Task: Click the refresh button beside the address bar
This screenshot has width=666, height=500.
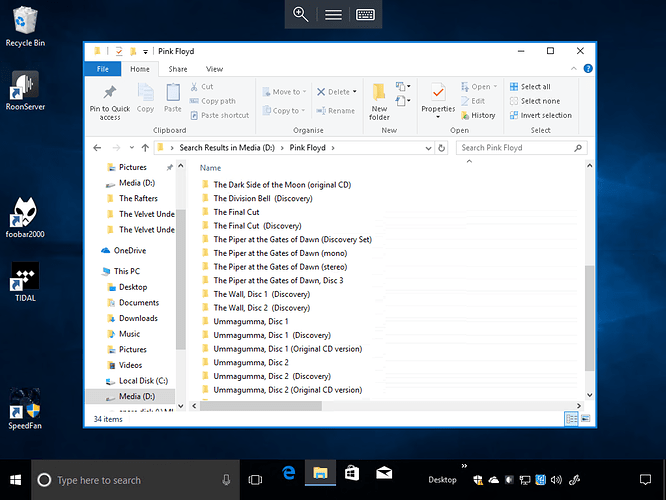Action: [441, 148]
